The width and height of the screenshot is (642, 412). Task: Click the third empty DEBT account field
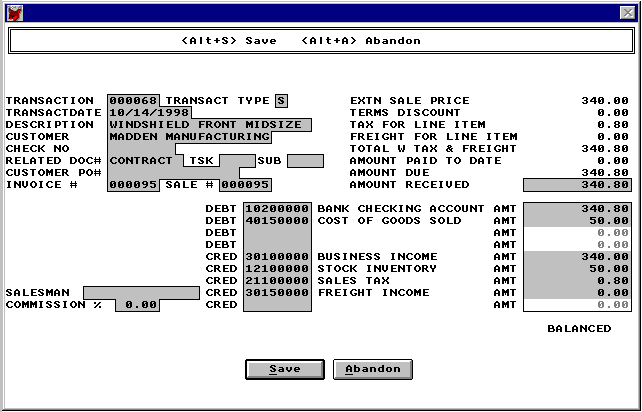[x=277, y=233]
